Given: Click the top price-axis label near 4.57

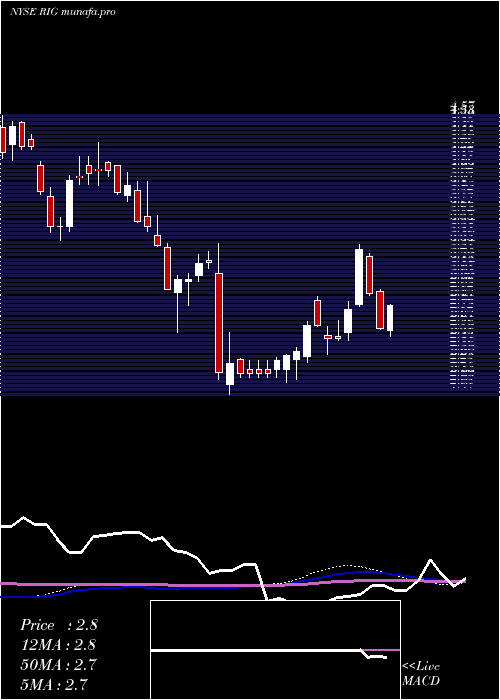Looking at the screenshot, I should (462, 107).
